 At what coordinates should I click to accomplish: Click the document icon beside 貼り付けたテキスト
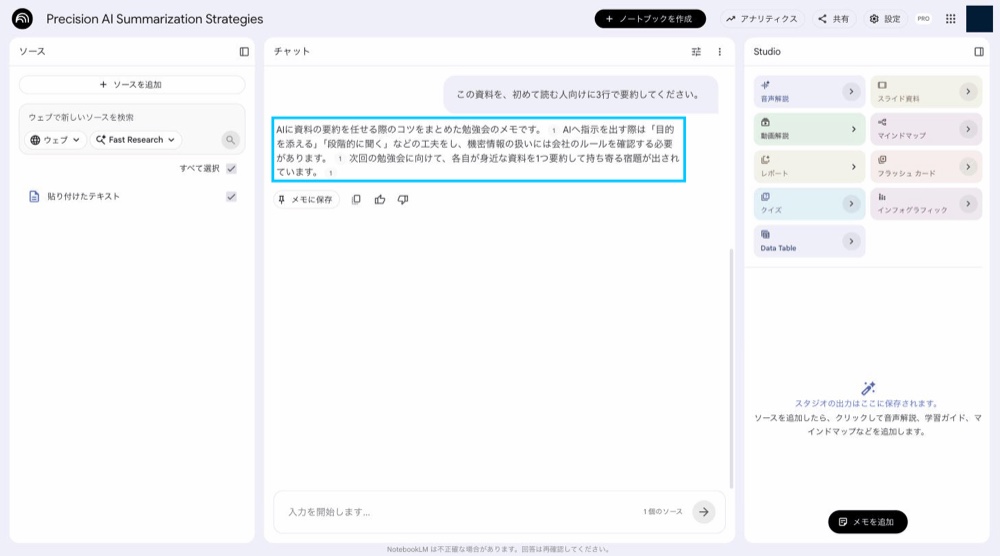[34, 196]
